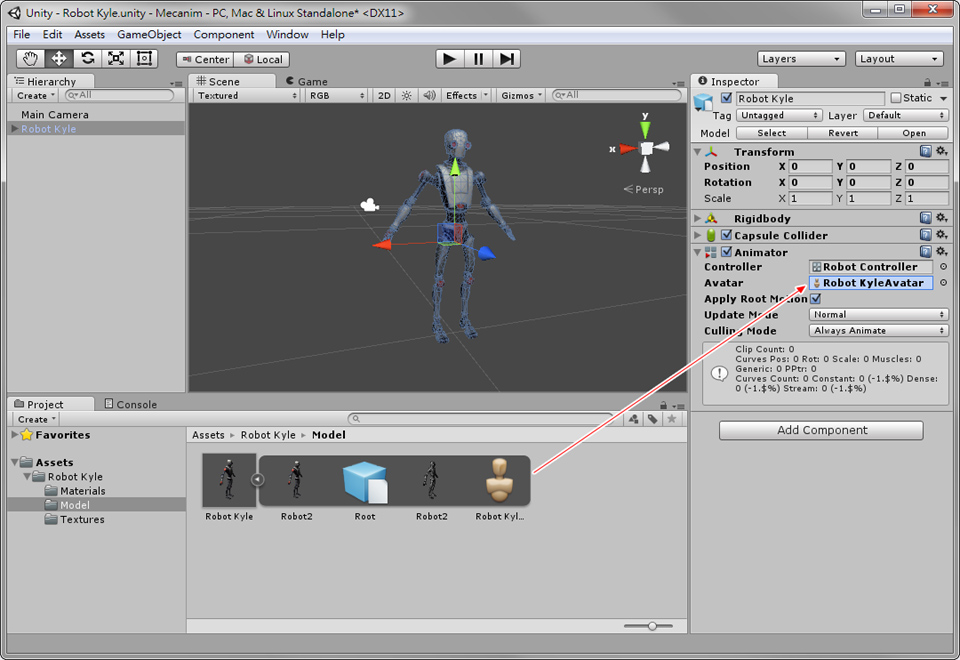Viewport: 960px width, 660px height.
Task: Select the Hand pan tool
Action: (x=29, y=58)
